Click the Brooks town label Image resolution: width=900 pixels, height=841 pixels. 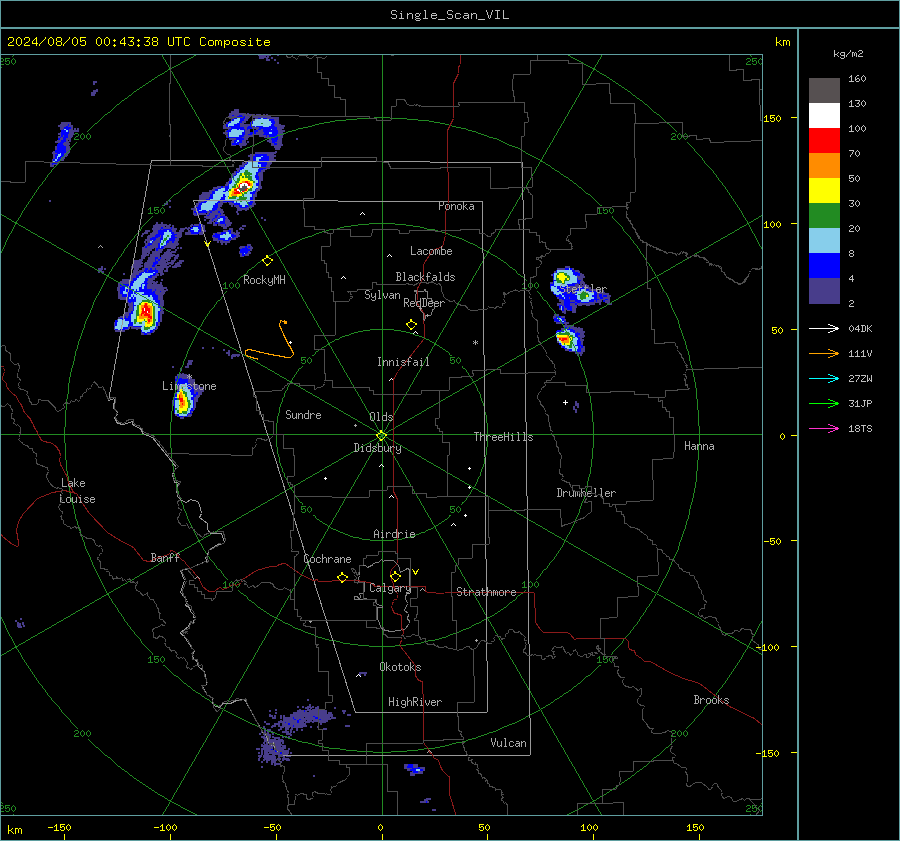[711, 700]
